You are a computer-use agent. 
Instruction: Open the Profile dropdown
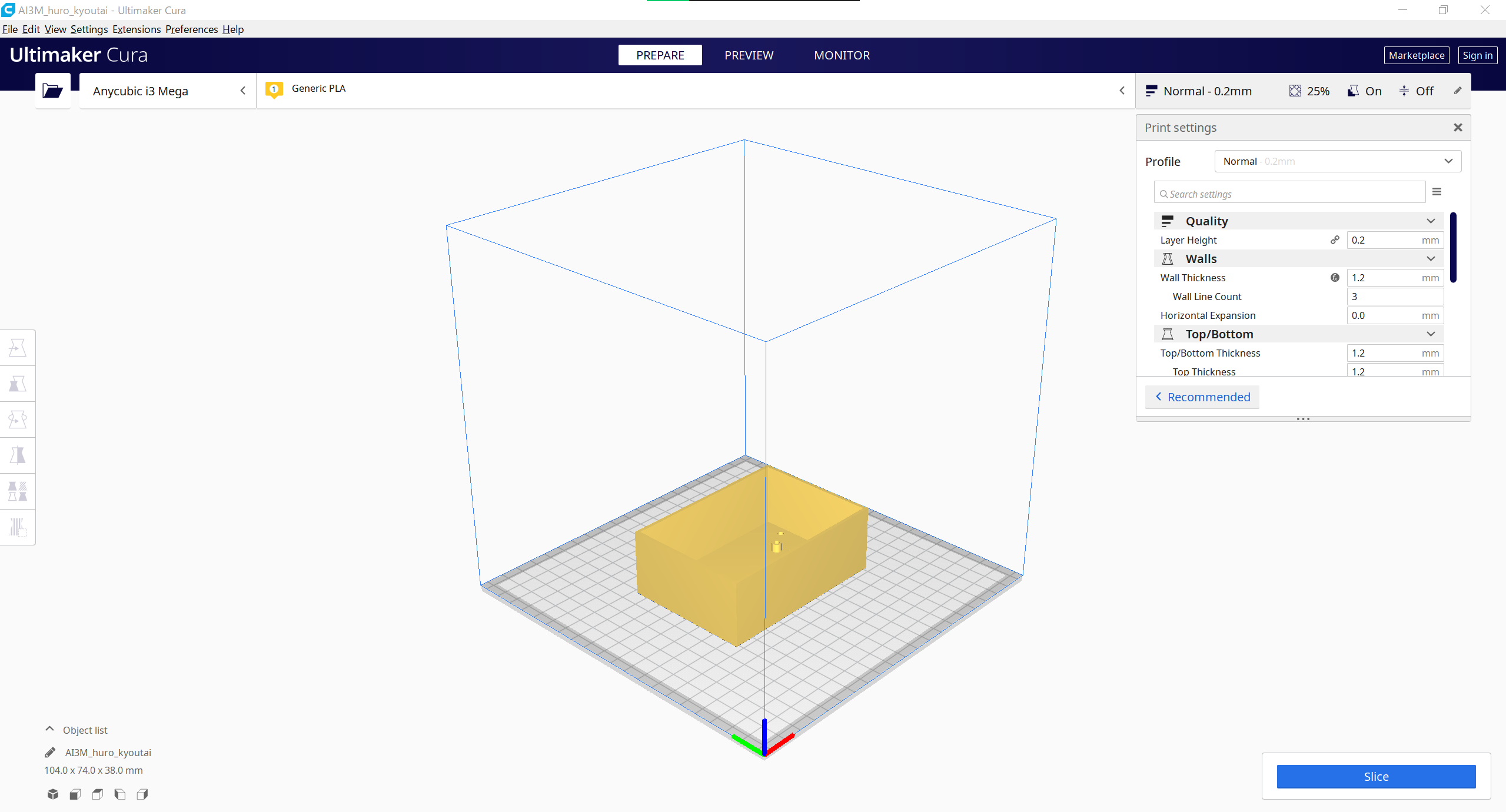tap(1337, 161)
